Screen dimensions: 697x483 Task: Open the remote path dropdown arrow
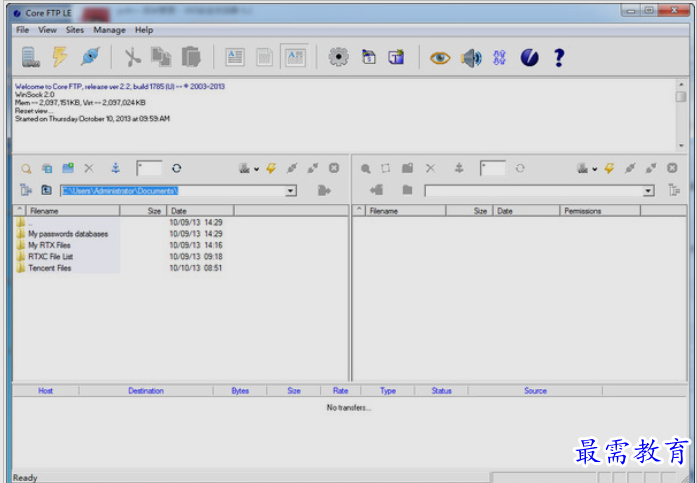click(x=649, y=191)
